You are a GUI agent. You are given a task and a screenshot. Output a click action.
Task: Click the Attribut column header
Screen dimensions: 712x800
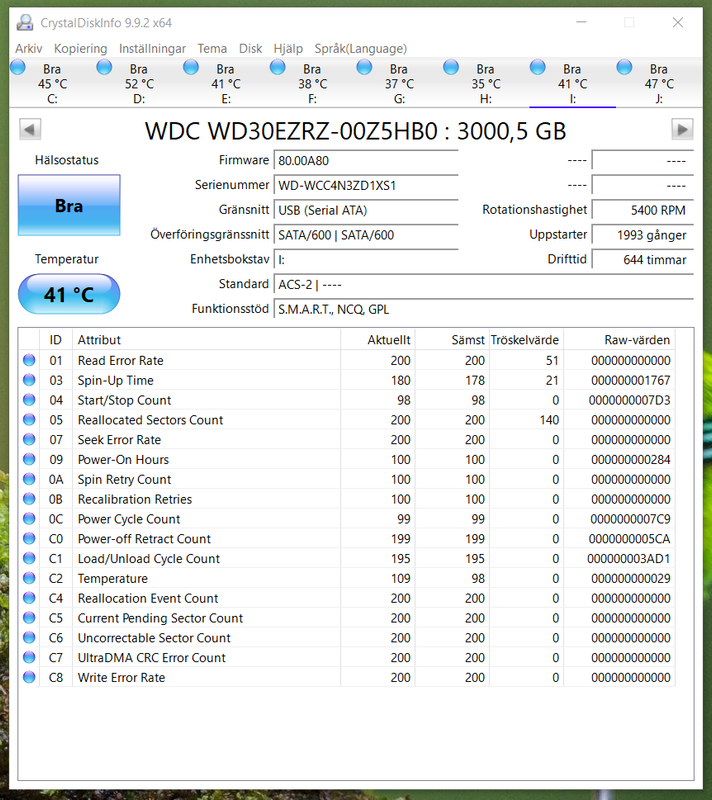tap(207, 340)
